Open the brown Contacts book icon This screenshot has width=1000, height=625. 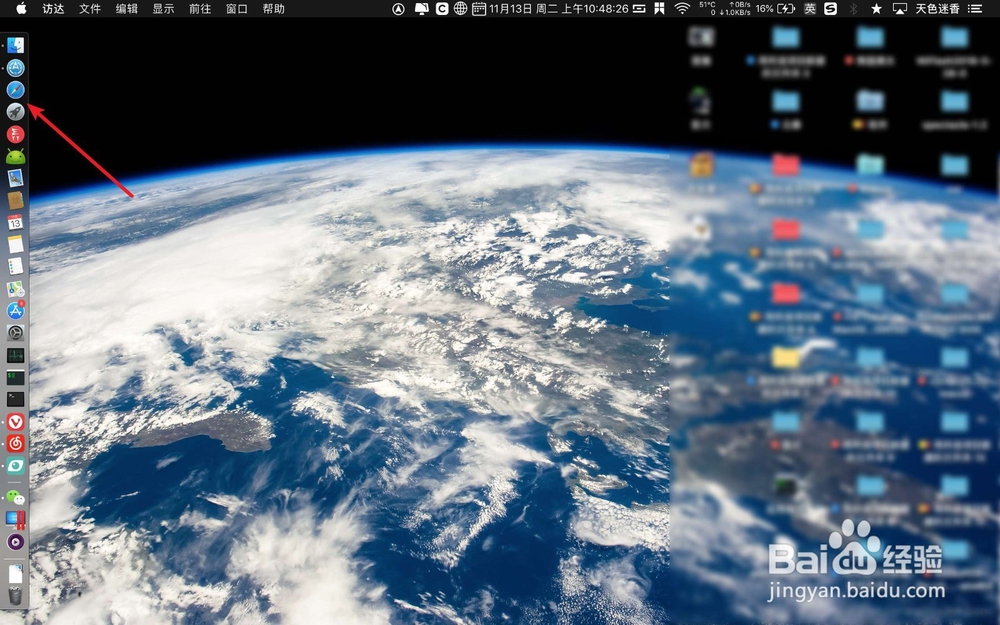point(15,200)
